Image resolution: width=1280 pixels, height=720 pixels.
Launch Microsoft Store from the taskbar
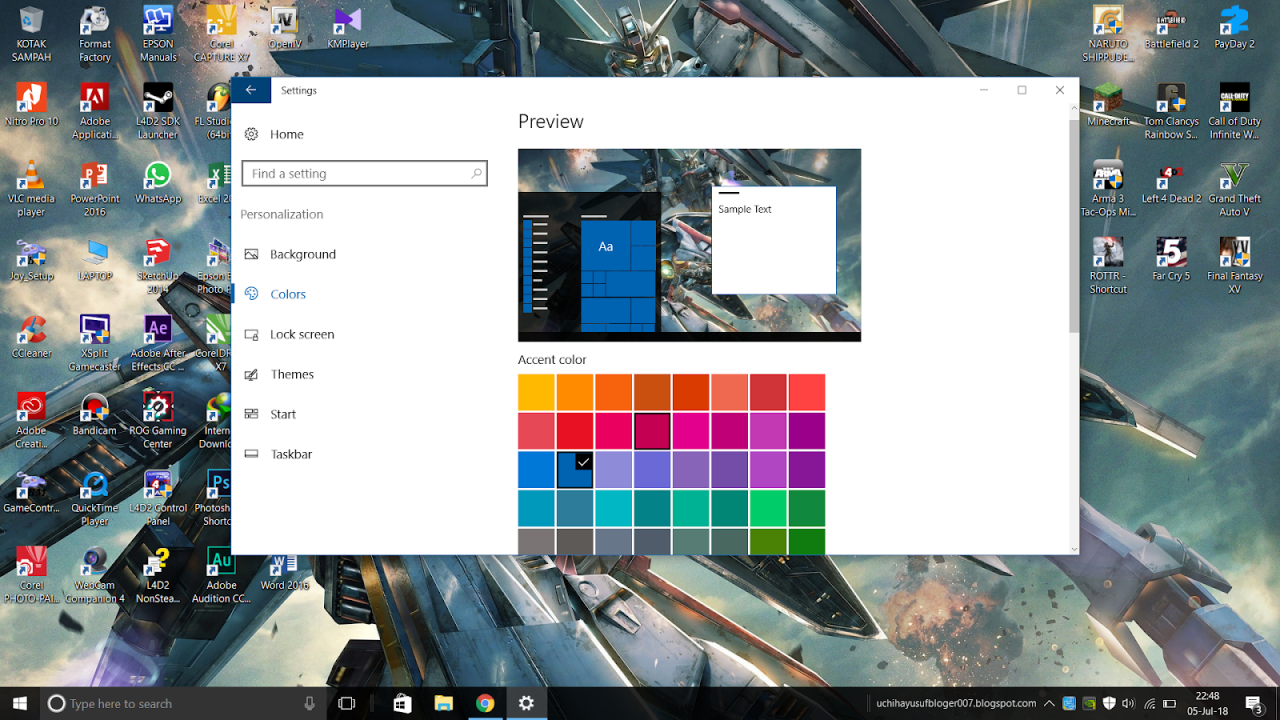point(402,703)
